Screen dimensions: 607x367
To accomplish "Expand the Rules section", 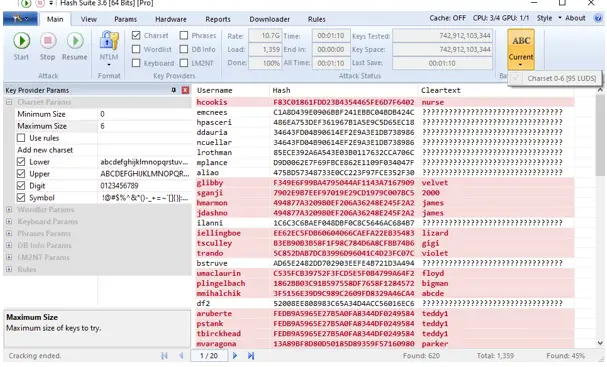I will click(9, 269).
